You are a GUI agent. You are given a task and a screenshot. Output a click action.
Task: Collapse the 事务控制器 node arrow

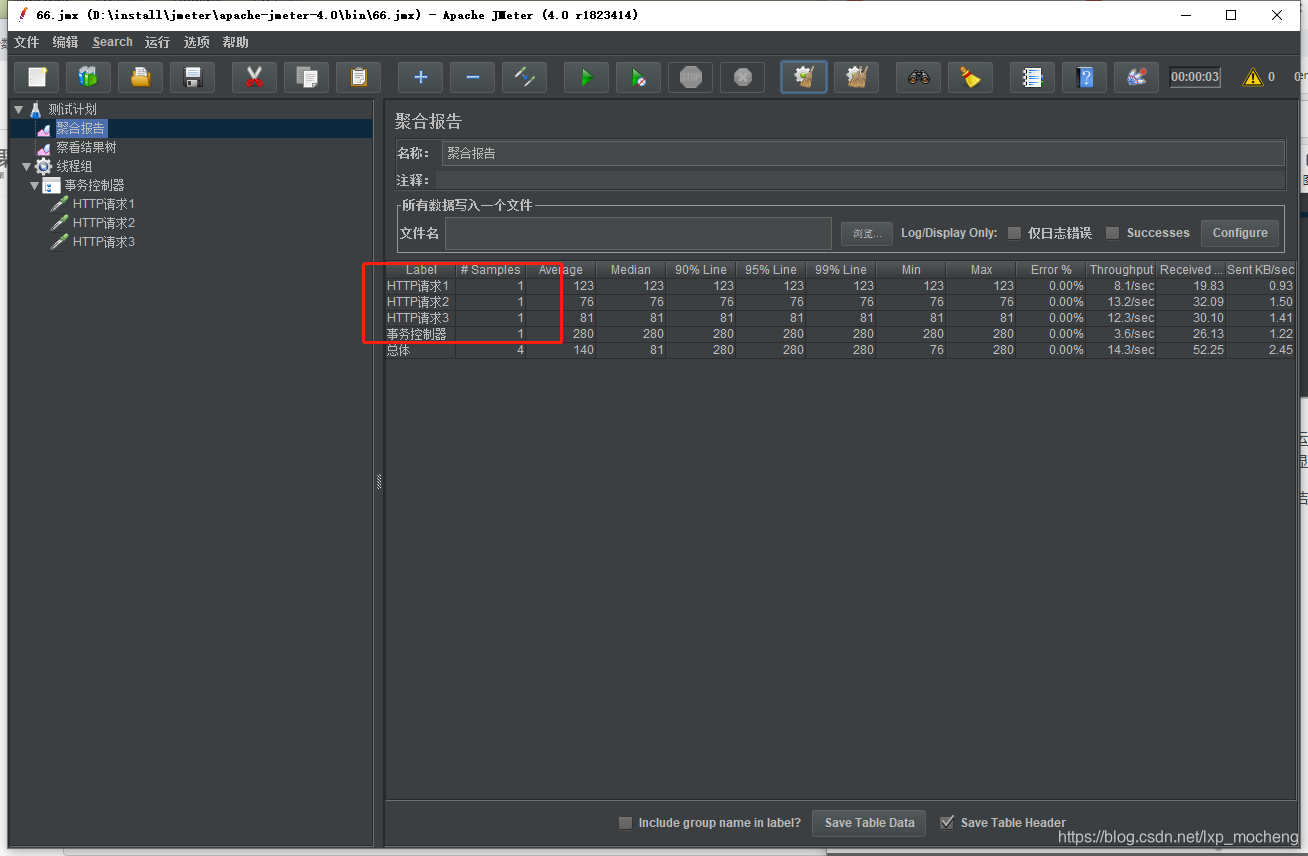coord(34,185)
